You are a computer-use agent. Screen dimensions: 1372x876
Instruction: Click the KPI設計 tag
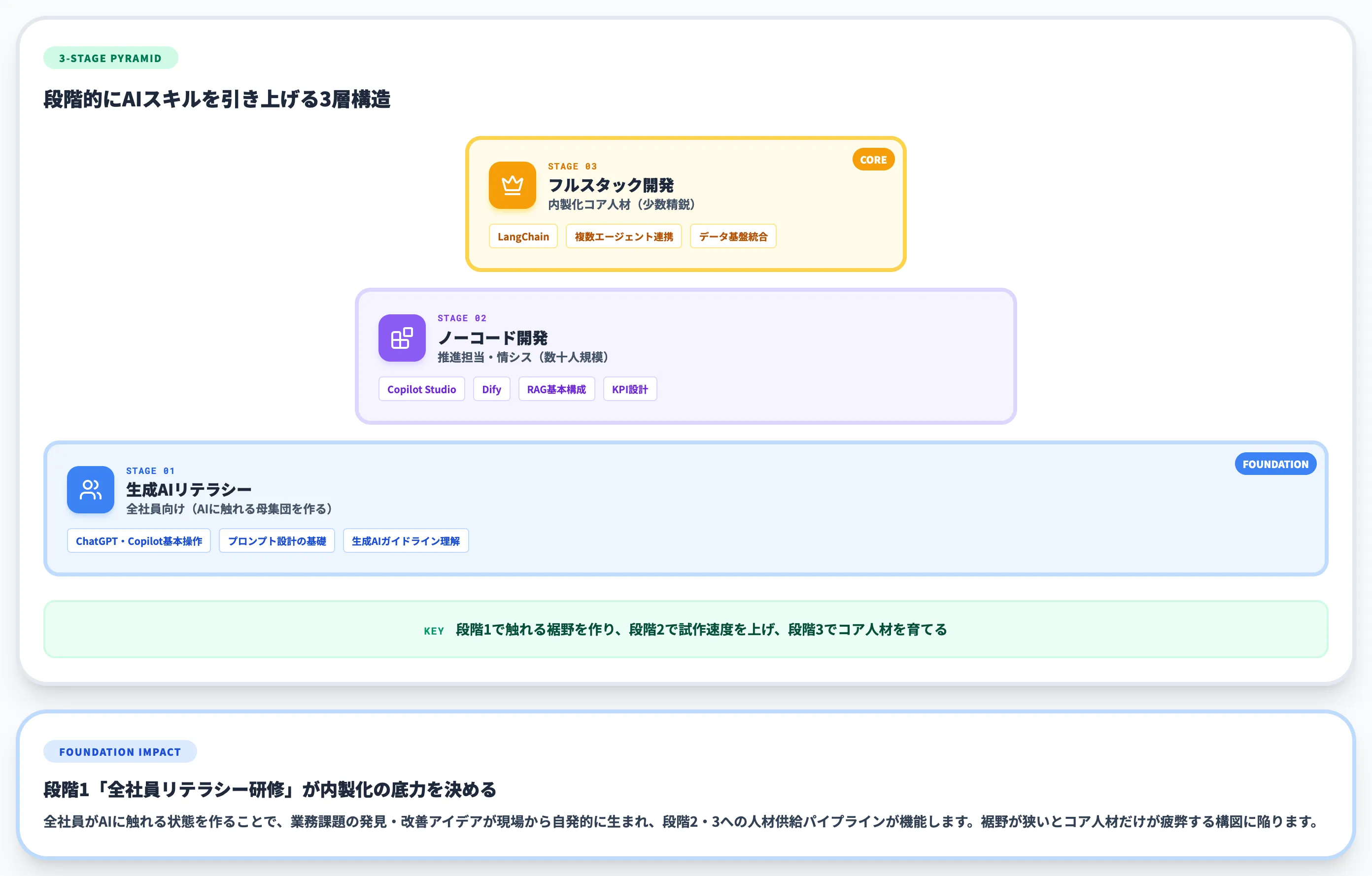click(x=630, y=389)
